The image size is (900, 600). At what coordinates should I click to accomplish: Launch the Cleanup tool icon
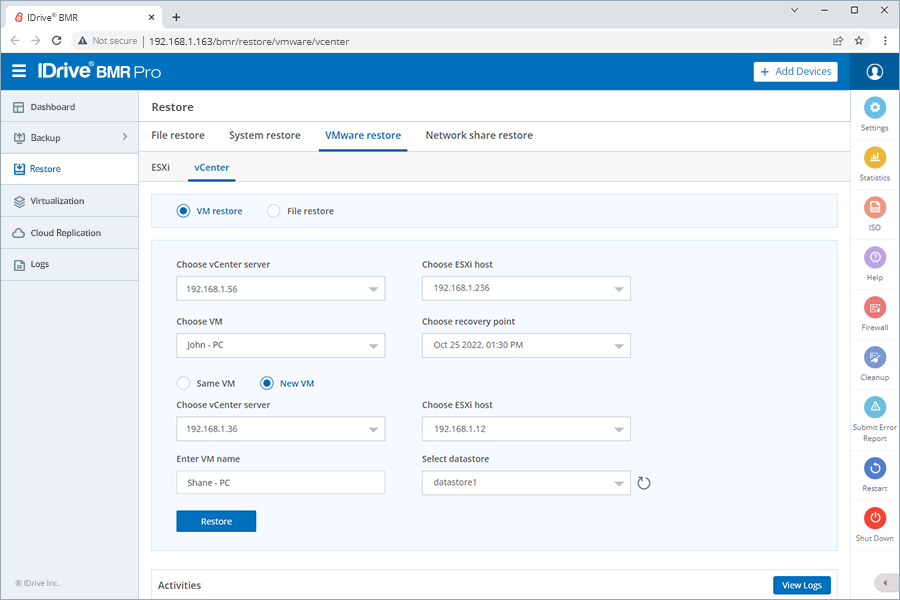[874, 358]
